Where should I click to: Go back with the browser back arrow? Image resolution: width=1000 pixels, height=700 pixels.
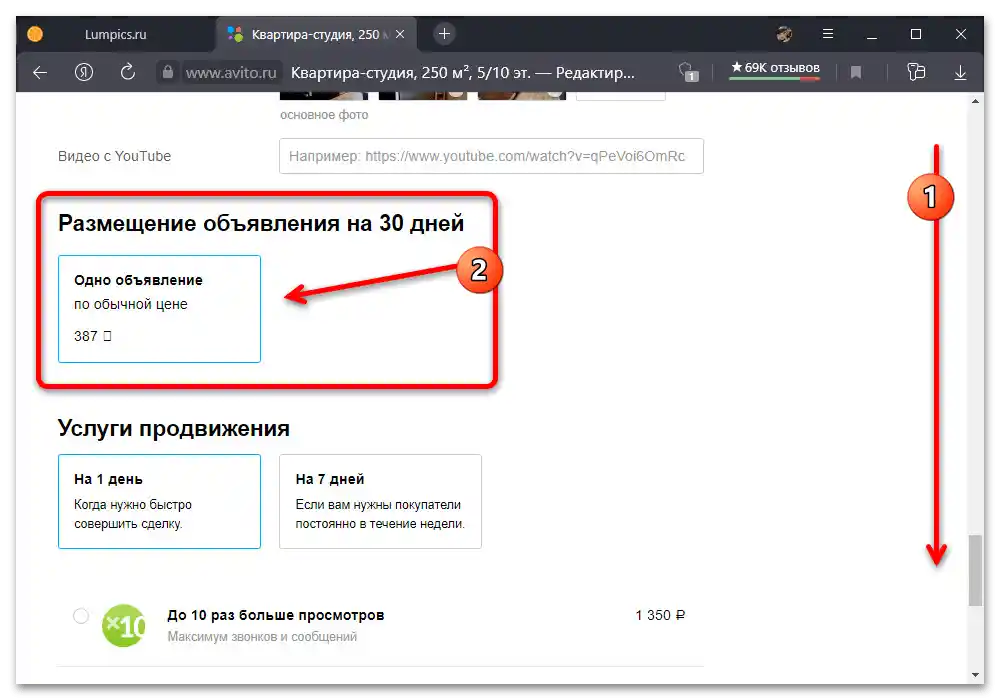click(40, 73)
